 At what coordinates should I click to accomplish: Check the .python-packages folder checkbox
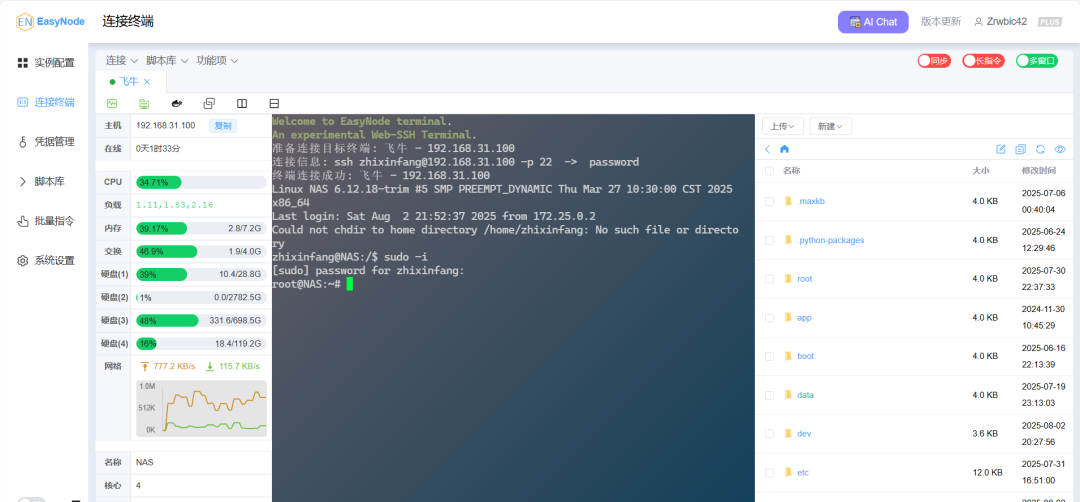click(x=769, y=240)
